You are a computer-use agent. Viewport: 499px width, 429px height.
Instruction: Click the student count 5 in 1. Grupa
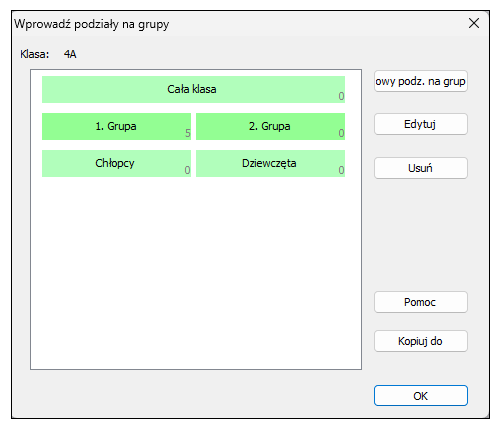click(188, 133)
